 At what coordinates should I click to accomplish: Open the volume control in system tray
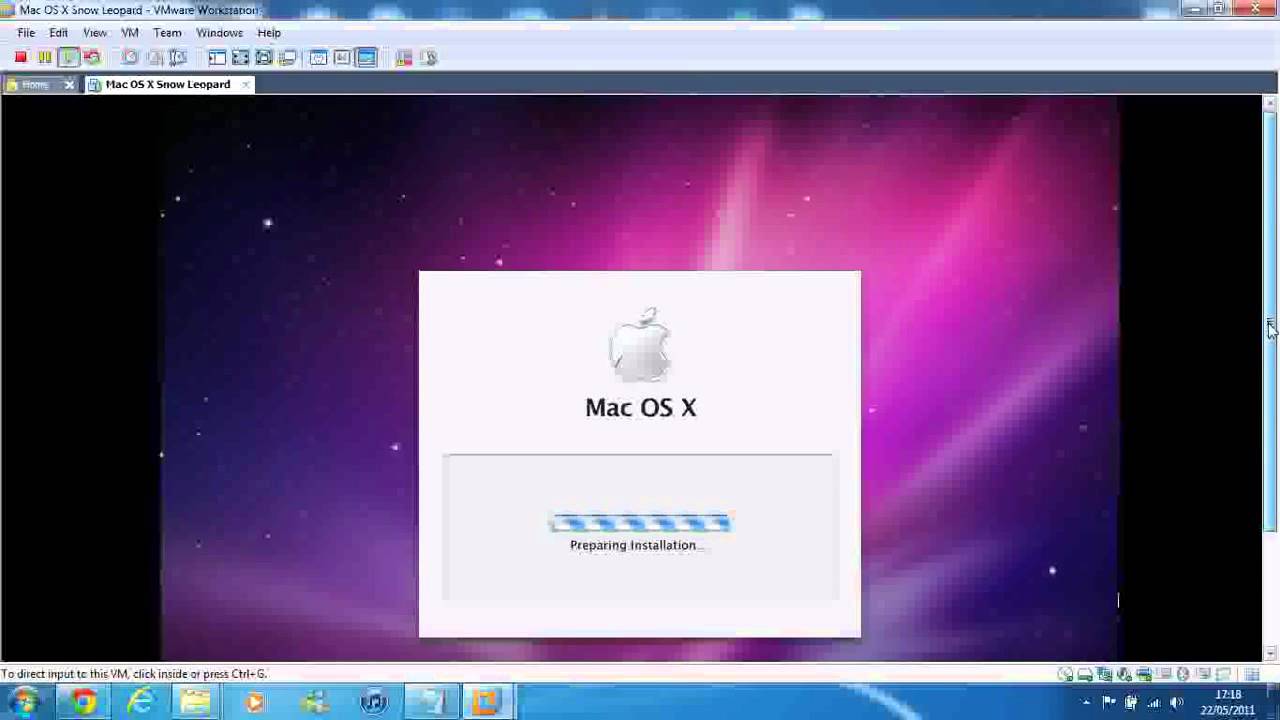1176,703
